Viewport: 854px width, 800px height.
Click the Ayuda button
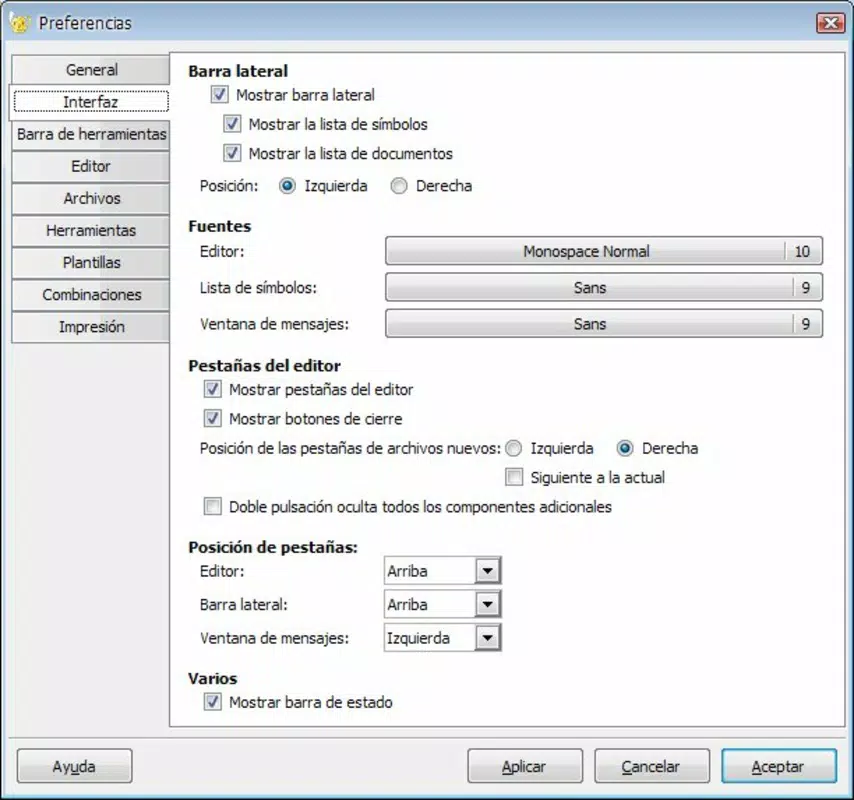(74, 766)
